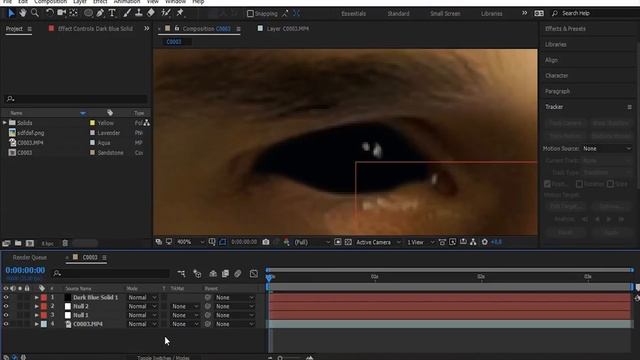Open the Window menu

(175, 2)
